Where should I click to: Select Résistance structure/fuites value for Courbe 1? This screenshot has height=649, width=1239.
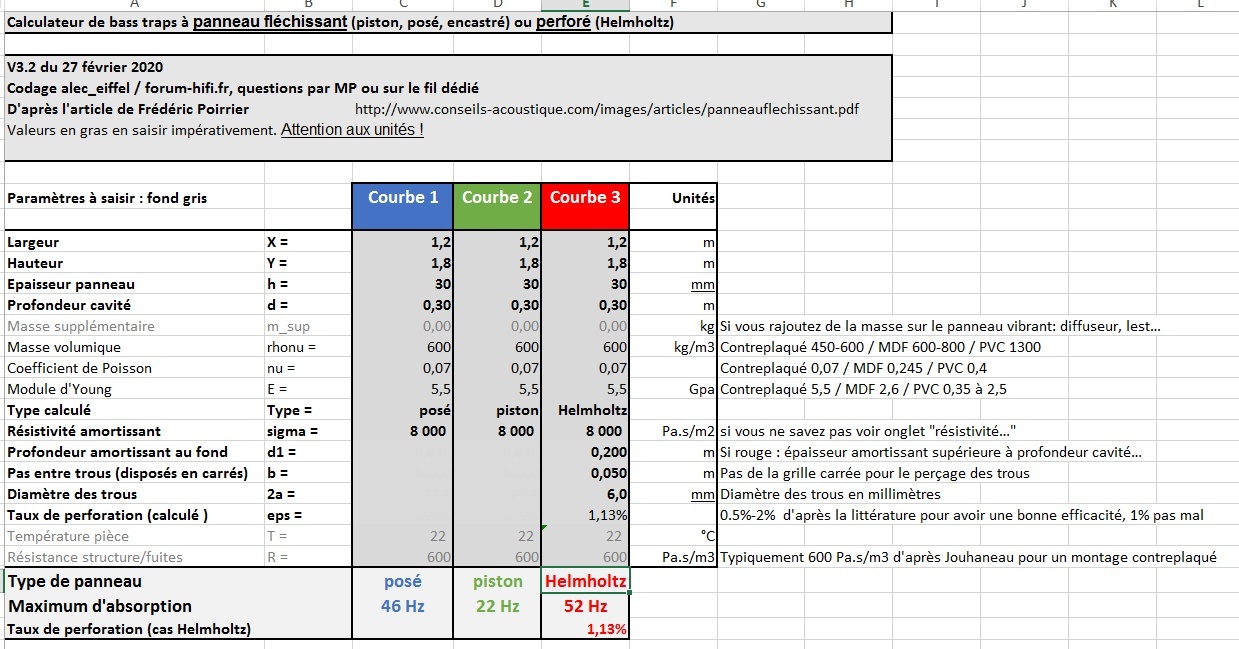pos(403,557)
